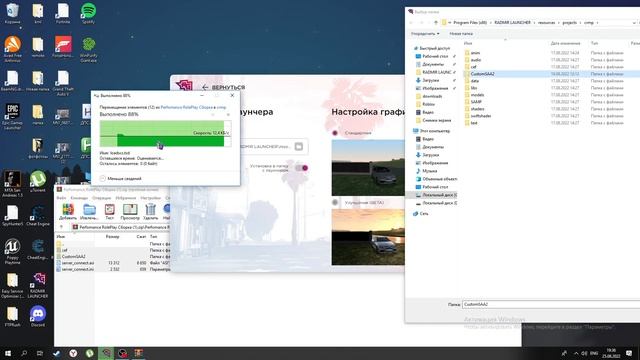
Task: Click WinRAR Извлечь (Extract) toolbar icon
Action: tap(89, 212)
